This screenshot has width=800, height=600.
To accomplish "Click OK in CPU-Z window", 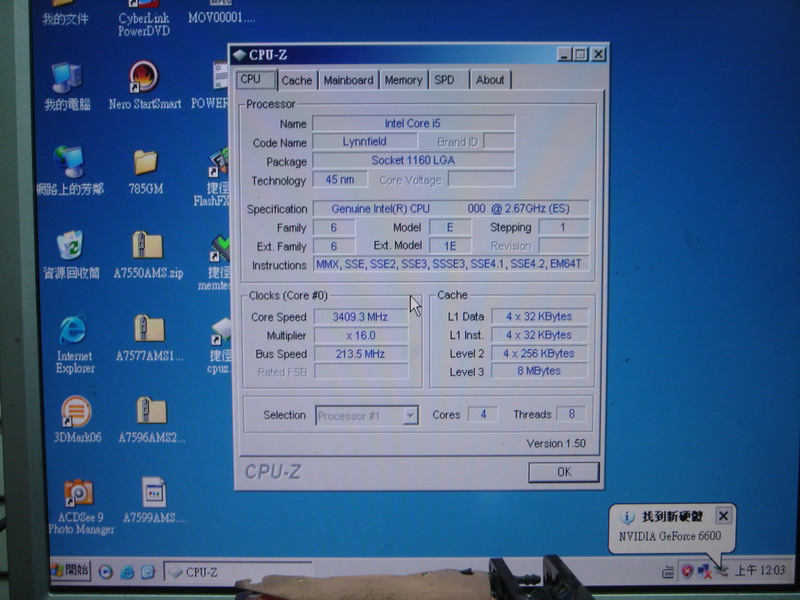I will coord(564,472).
